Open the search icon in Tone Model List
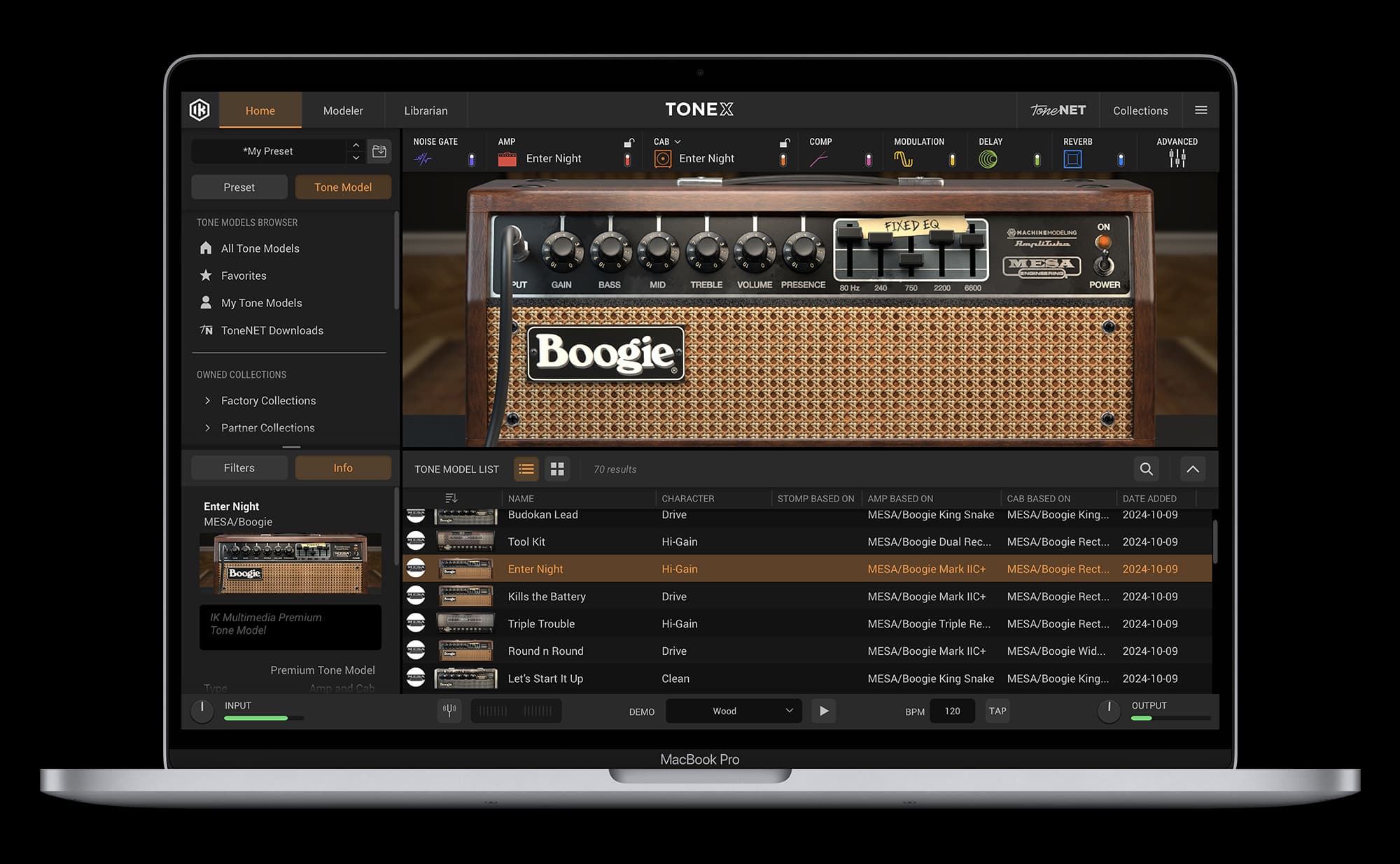The width and height of the screenshot is (1400, 864). point(1146,469)
